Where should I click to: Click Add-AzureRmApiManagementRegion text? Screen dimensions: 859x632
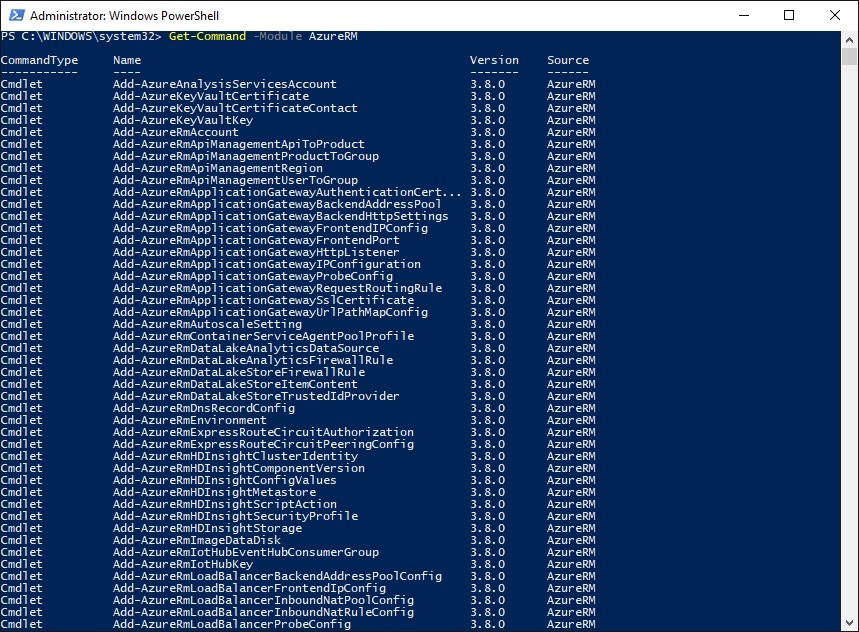point(218,169)
